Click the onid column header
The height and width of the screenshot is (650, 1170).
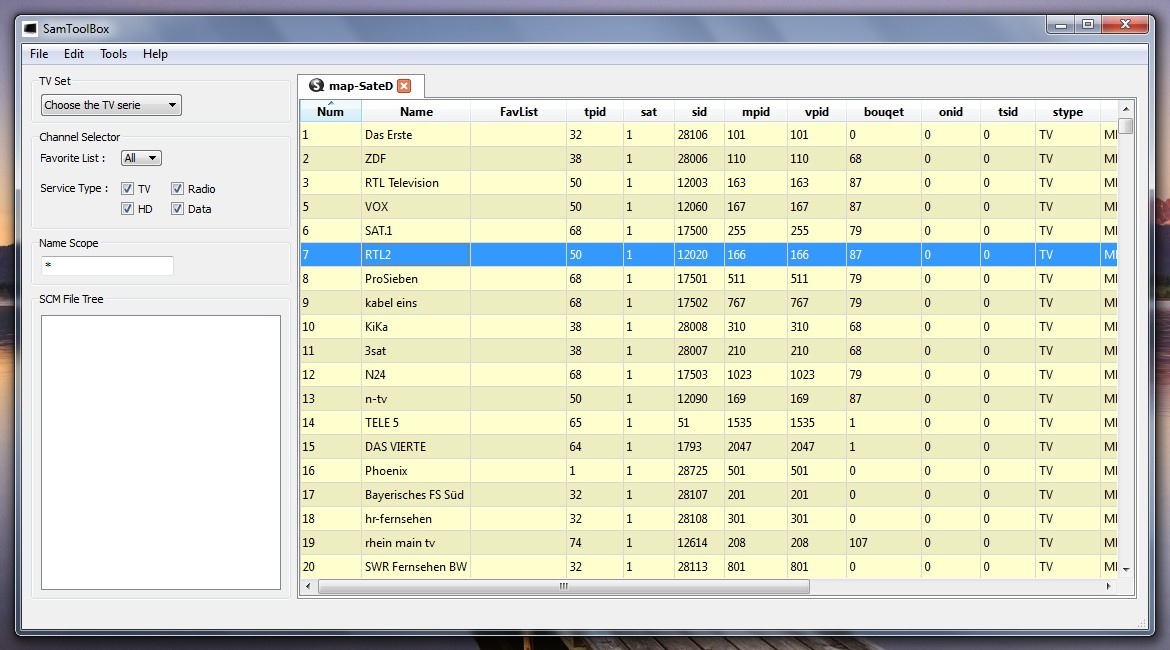point(951,111)
